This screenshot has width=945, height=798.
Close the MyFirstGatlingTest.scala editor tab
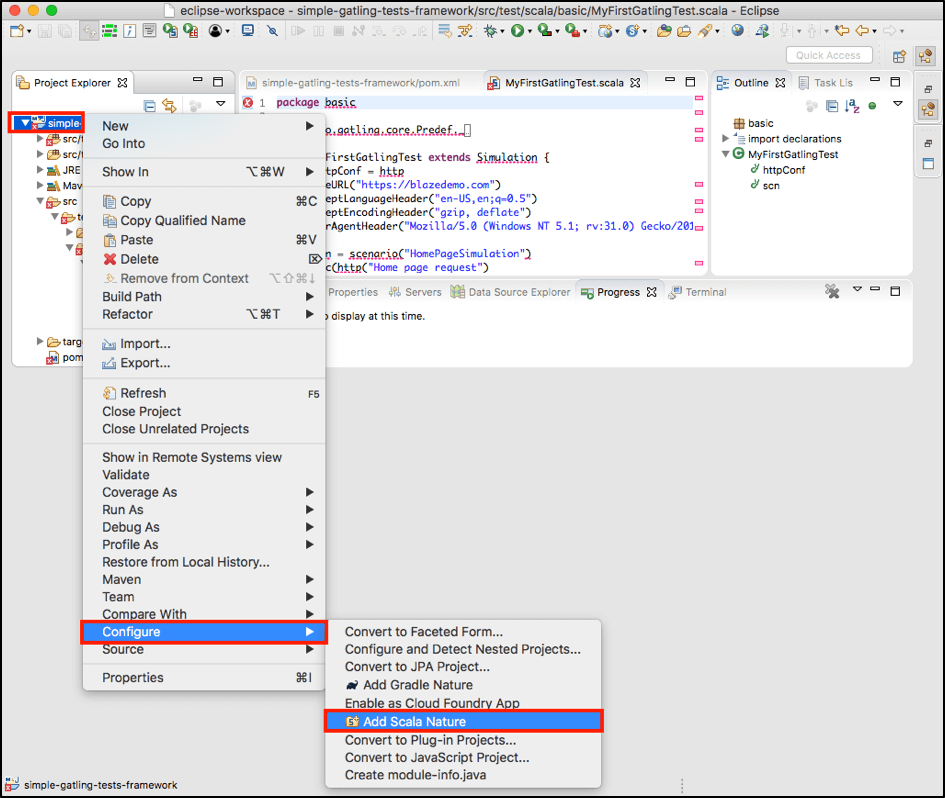click(x=635, y=83)
